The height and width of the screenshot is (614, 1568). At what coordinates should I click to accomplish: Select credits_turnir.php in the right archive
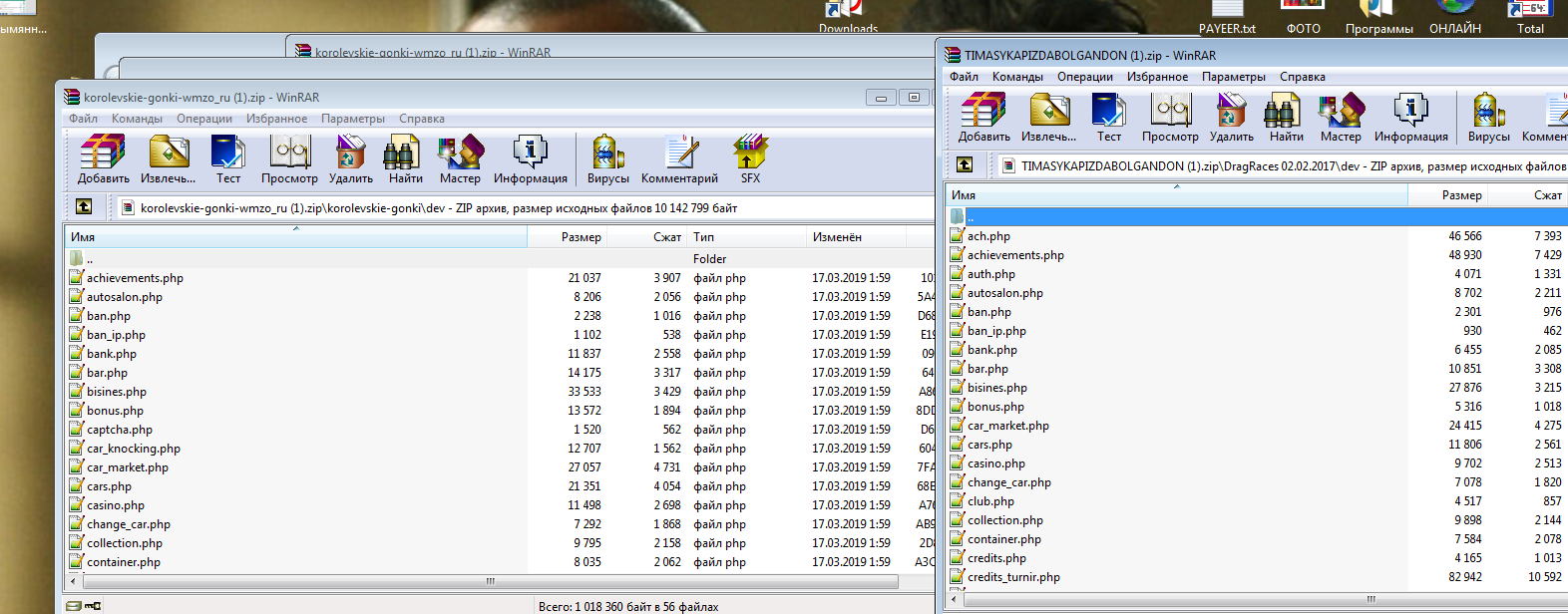pyautogui.click(x=1013, y=577)
